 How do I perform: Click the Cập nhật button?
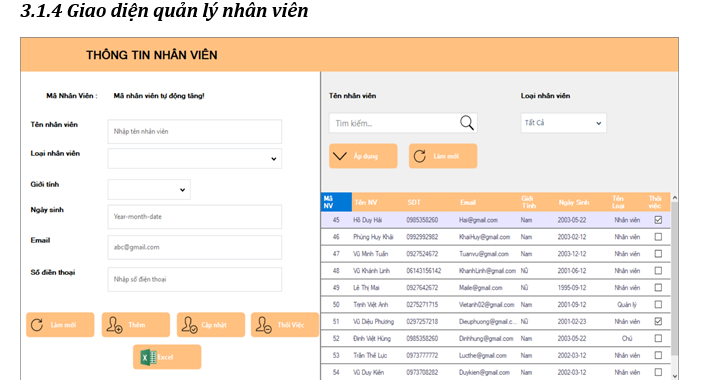coord(211,325)
